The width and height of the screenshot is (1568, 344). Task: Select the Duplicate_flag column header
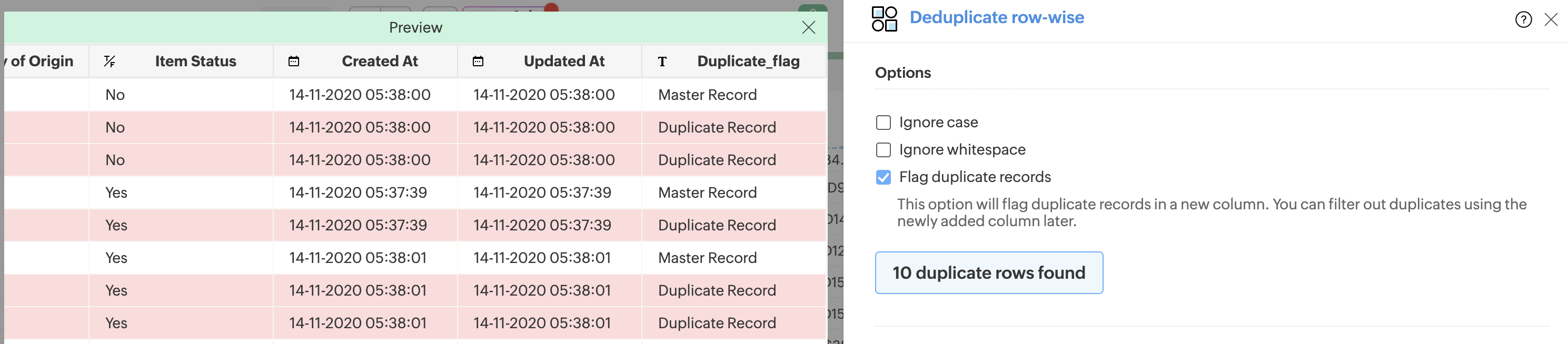click(x=748, y=62)
